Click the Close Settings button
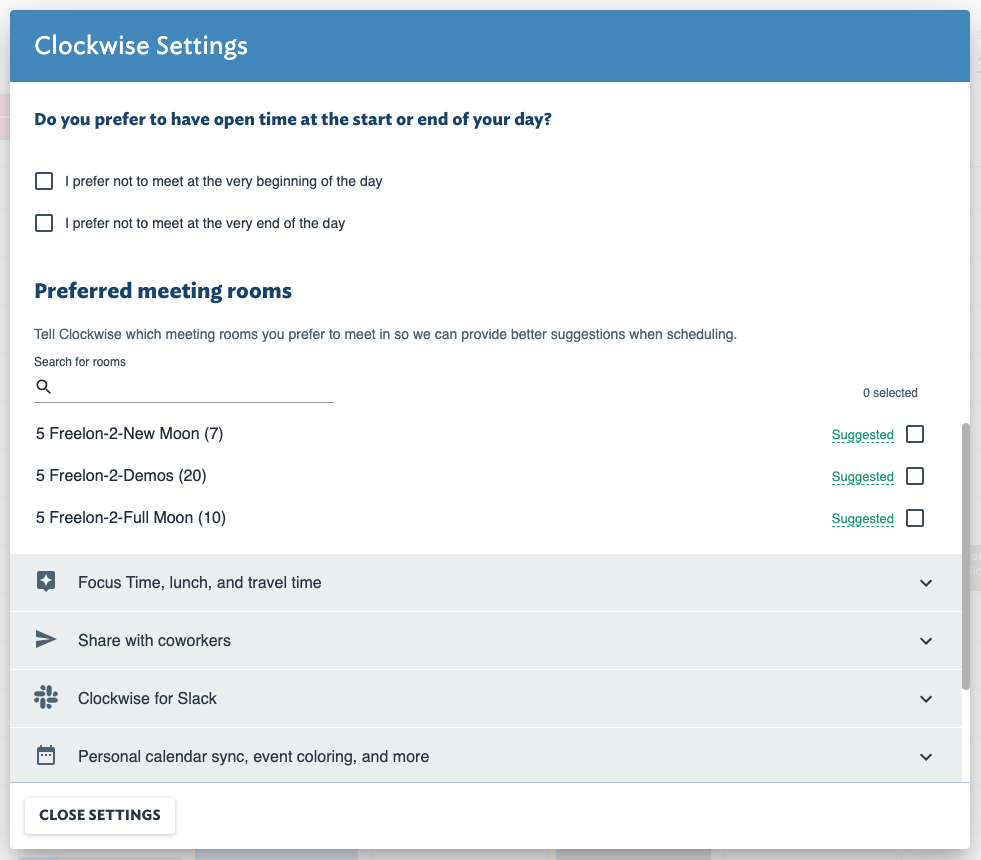The height and width of the screenshot is (860, 981). pos(100,815)
